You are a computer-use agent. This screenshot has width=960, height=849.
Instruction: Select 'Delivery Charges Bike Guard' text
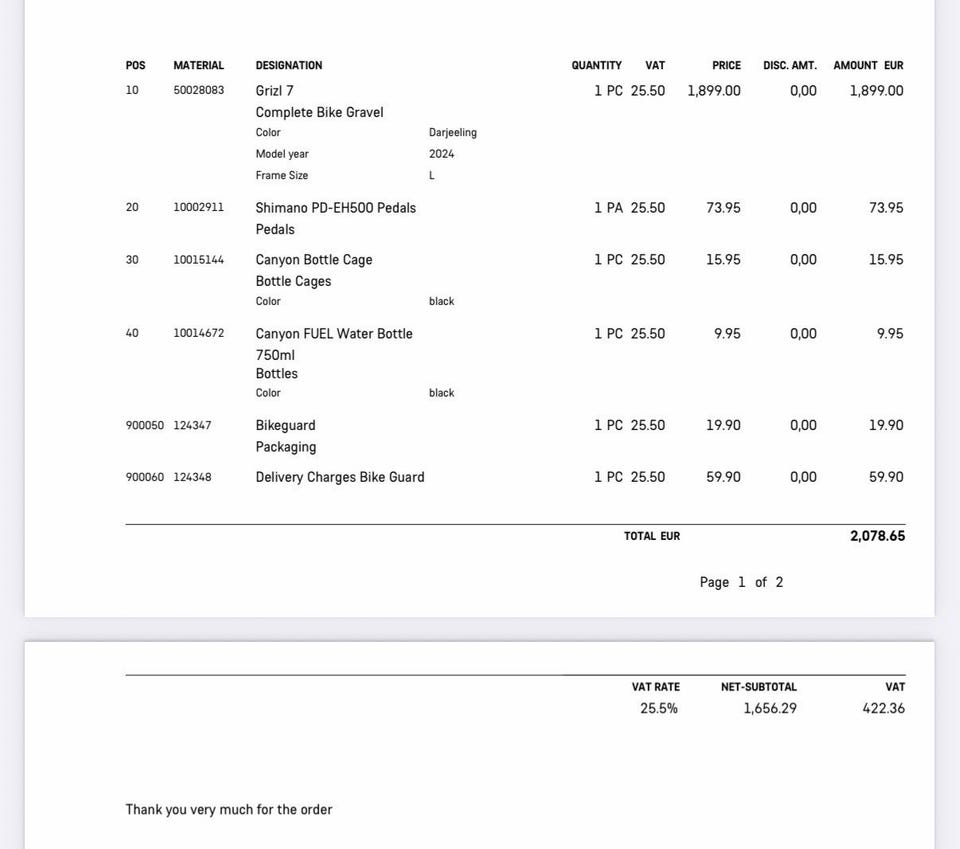340,477
